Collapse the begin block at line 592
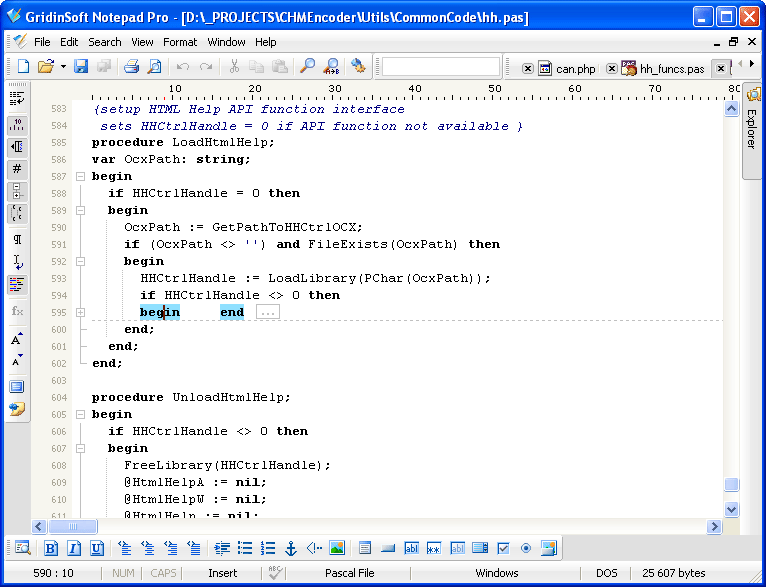The image size is (766, 587). pyautogui.click(x=81, y=261)
